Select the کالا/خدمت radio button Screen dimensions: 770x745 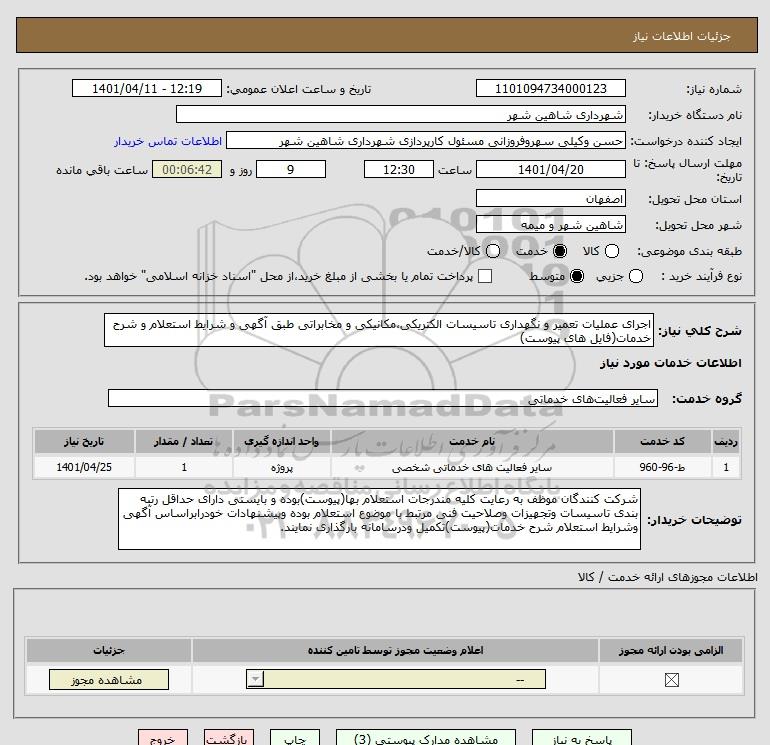(x=493, y=251)
